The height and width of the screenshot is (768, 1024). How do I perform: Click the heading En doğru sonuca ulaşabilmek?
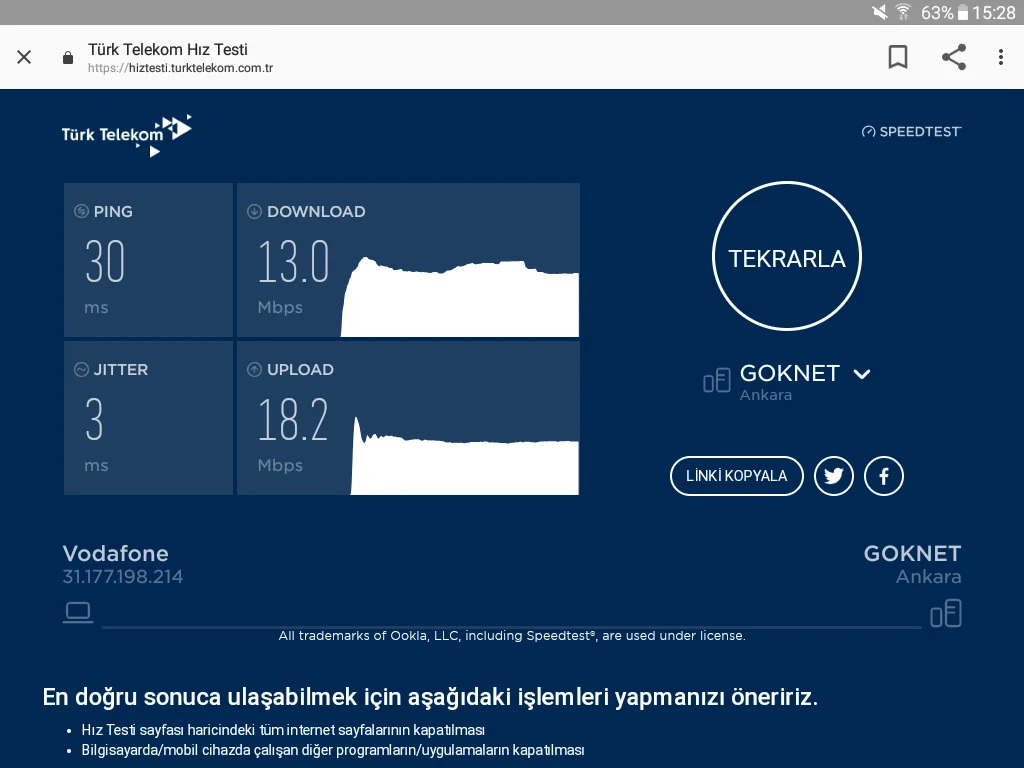pyautogui.click(x=430, y=697)
